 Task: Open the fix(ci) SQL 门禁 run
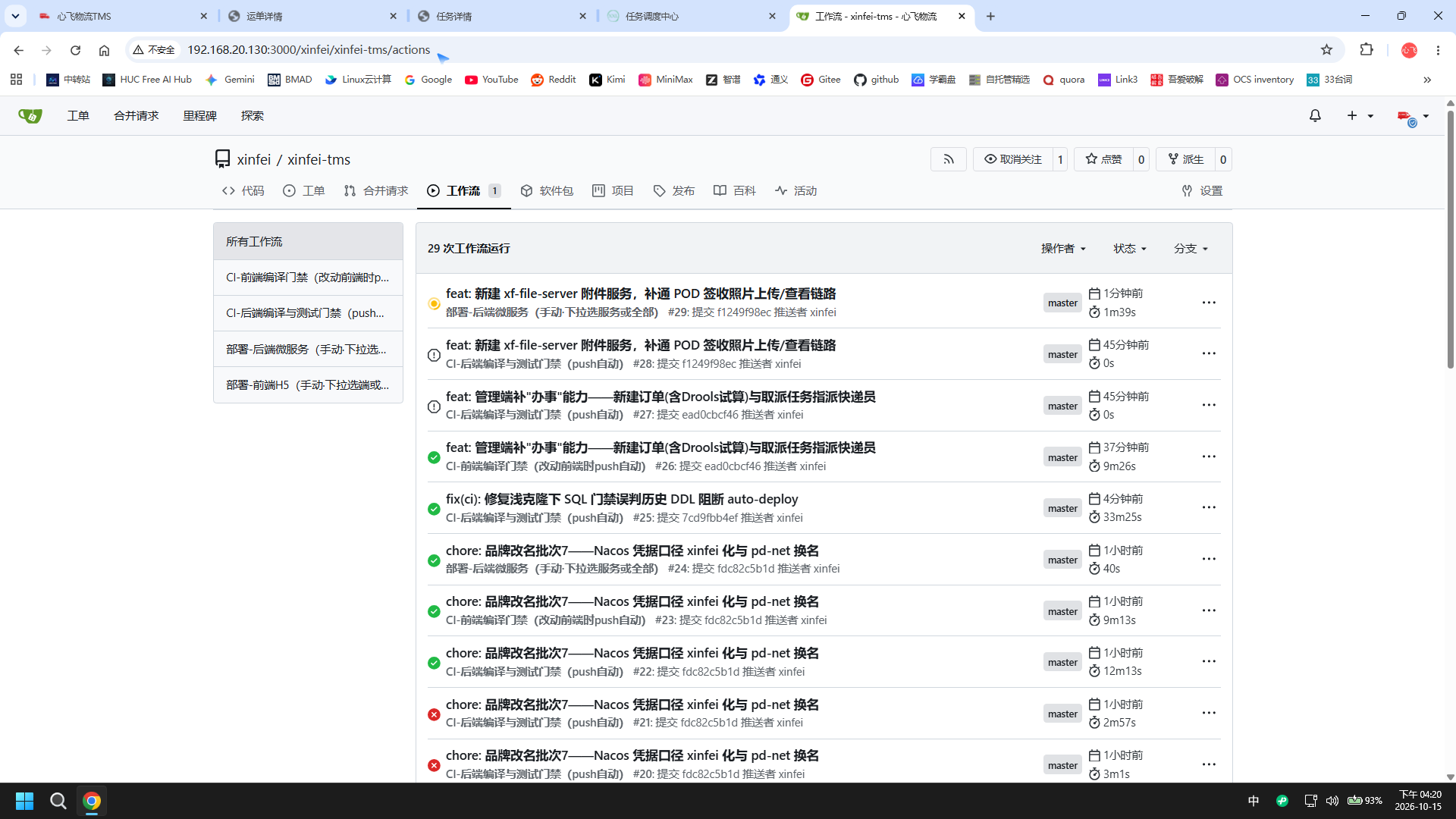(622, 499)
